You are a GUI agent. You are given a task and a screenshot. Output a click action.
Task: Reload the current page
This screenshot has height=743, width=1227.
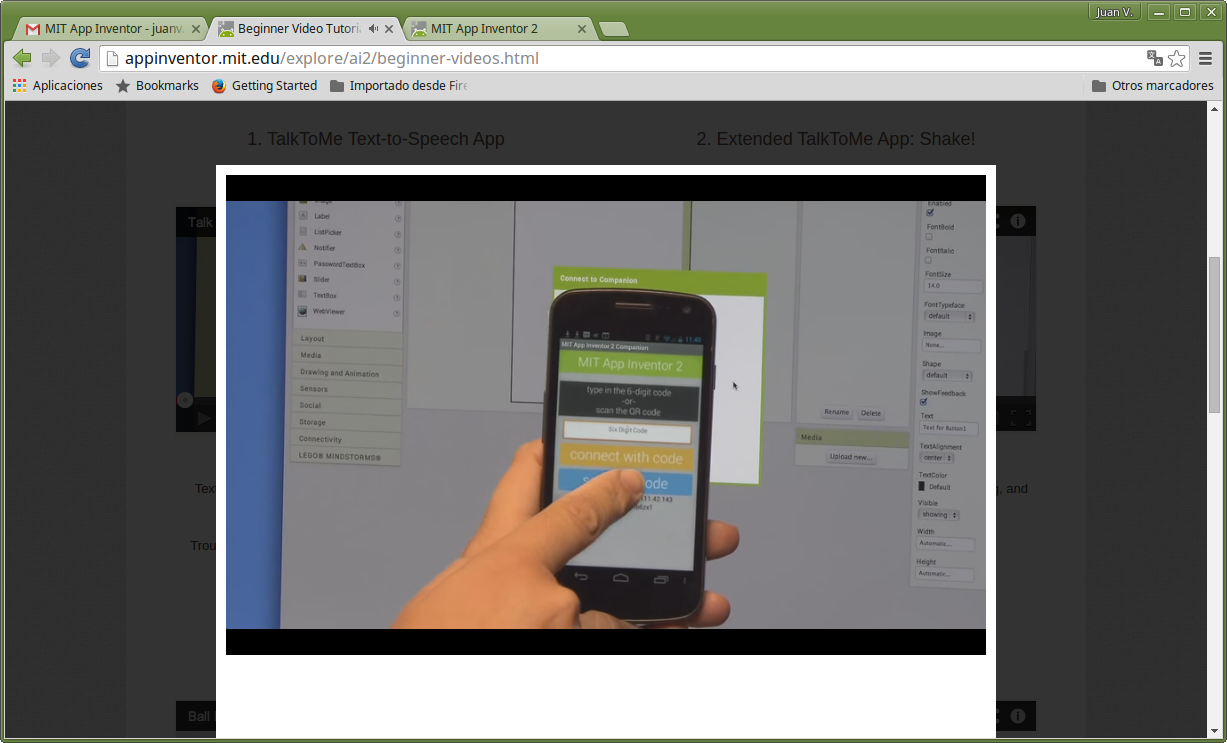point(80,58)
